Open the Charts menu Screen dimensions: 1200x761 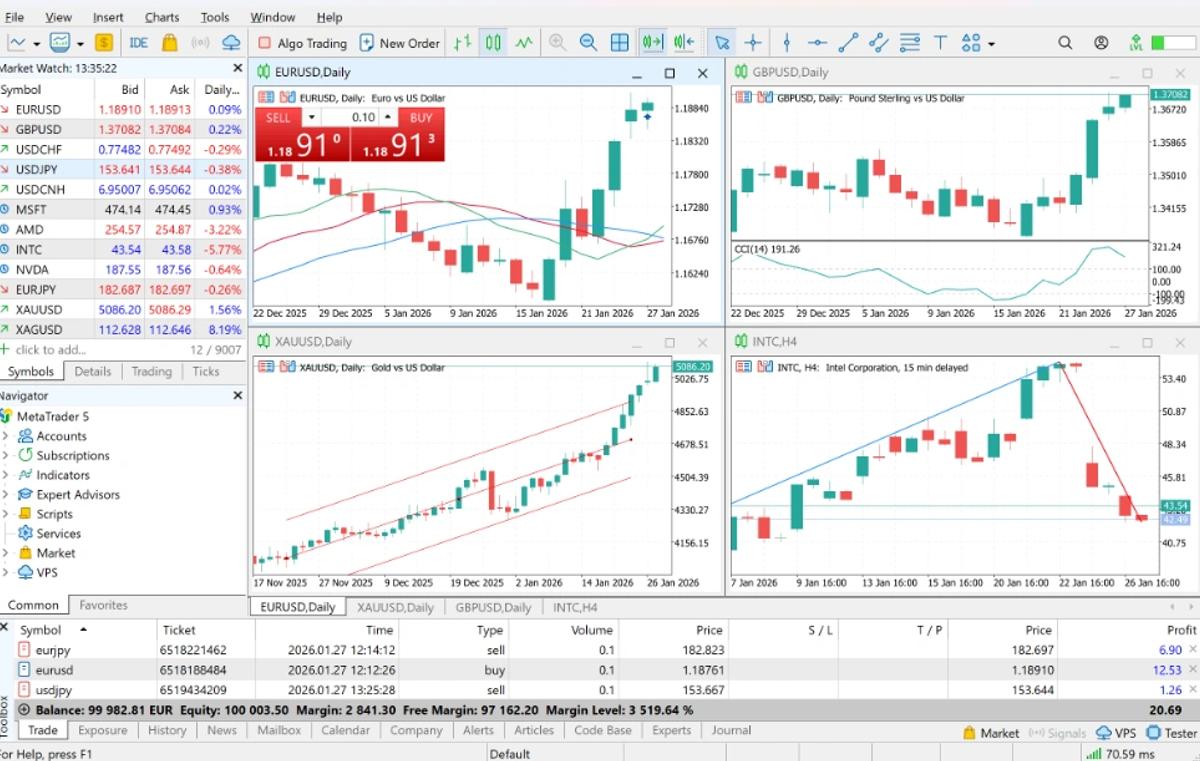click(x=162, y=17)
